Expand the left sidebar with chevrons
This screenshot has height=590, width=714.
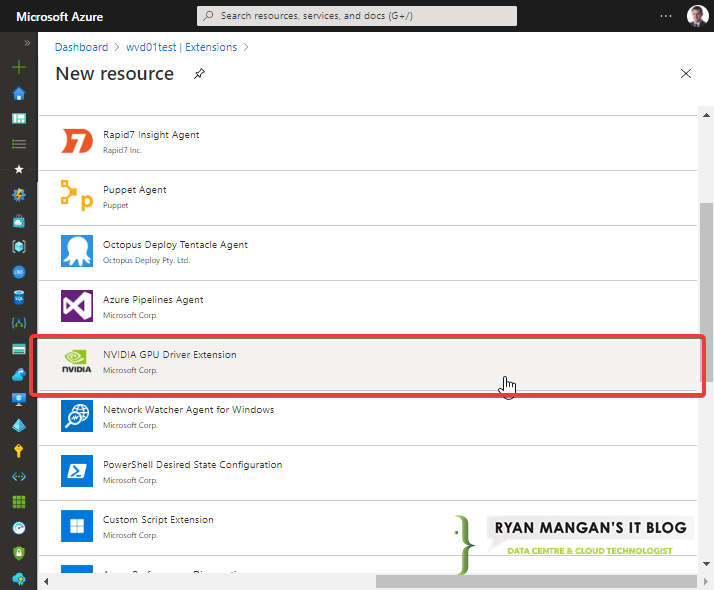tap(27, 43)
